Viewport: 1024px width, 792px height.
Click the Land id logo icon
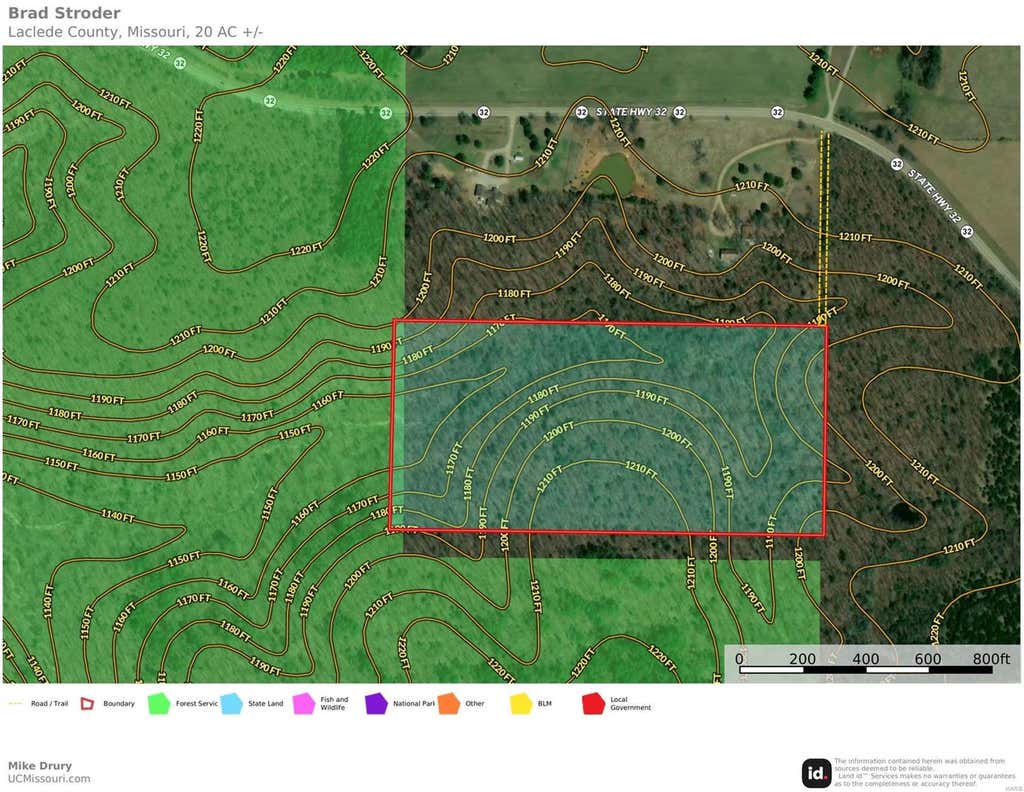pyautogui.click(x=816, y=773)
